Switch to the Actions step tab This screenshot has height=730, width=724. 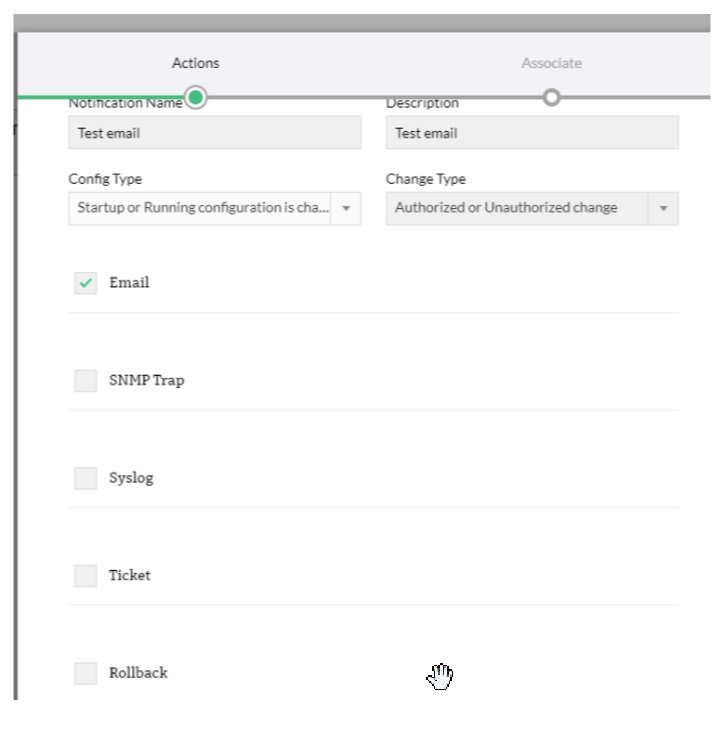(195, 63)
